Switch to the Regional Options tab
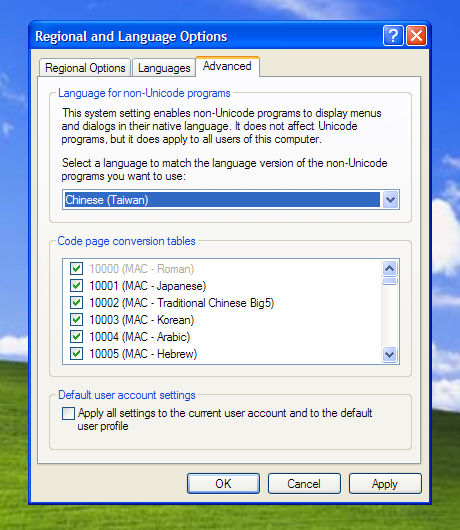 click(85, 68)
